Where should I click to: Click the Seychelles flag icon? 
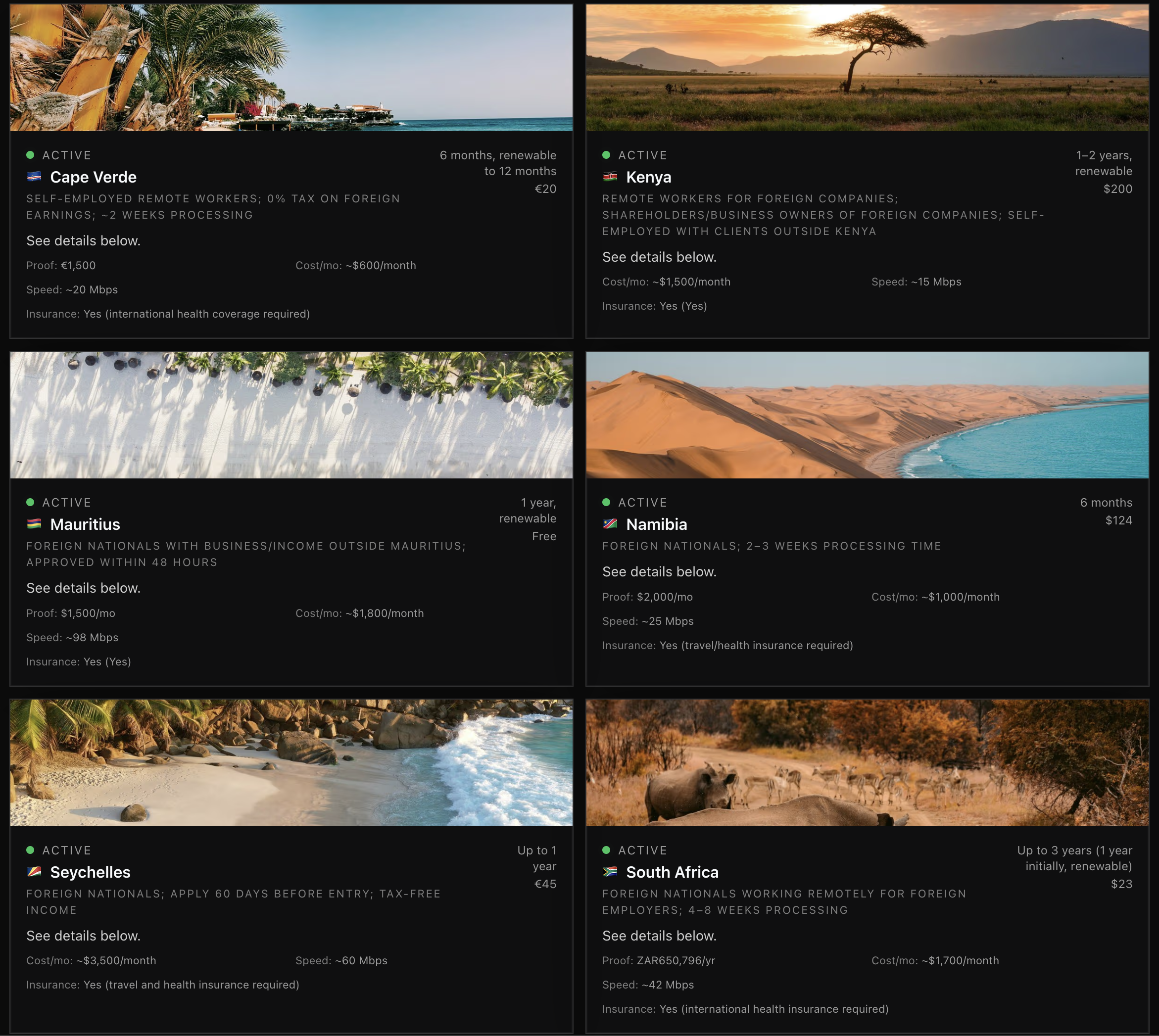tap(35, 872)
